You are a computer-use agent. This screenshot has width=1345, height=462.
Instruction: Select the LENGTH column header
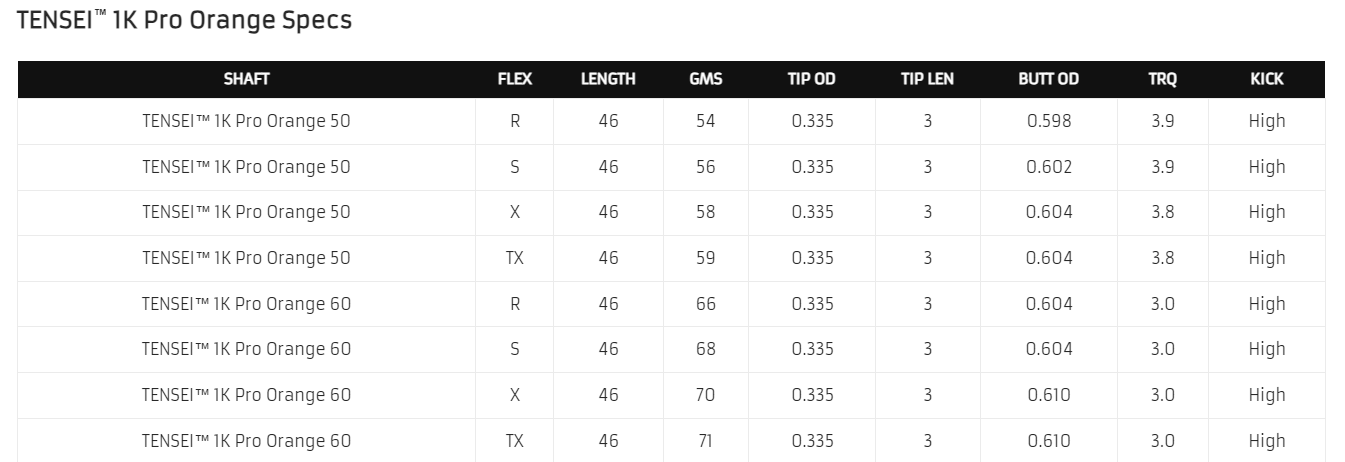coord(608,79)
